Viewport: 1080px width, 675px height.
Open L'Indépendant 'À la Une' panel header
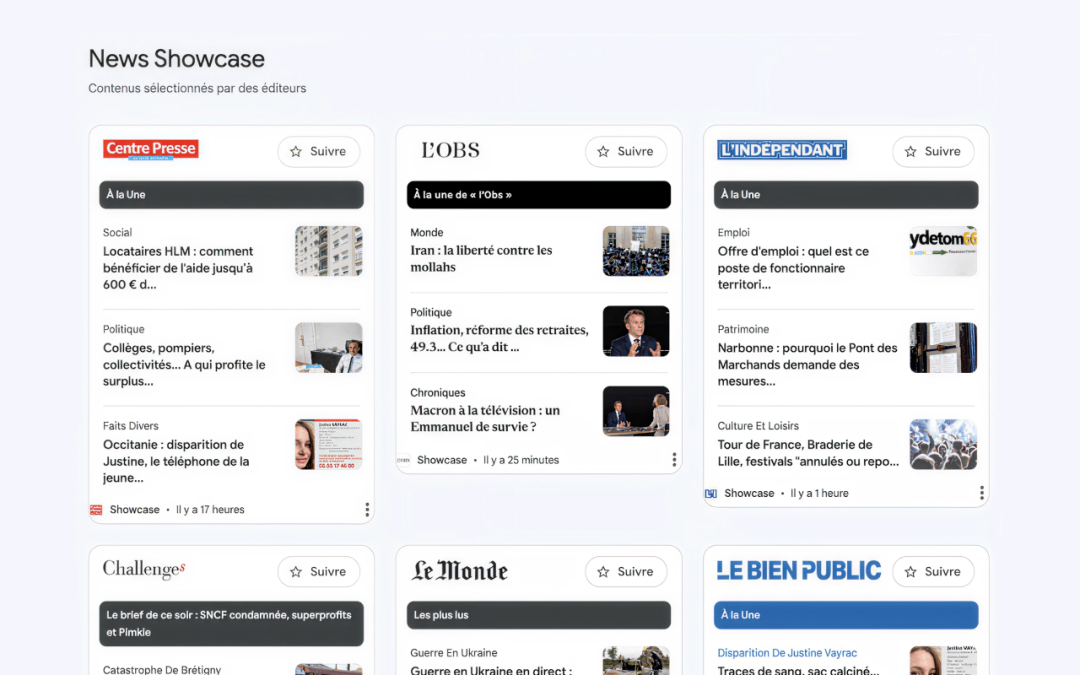(x=846, y=195)
